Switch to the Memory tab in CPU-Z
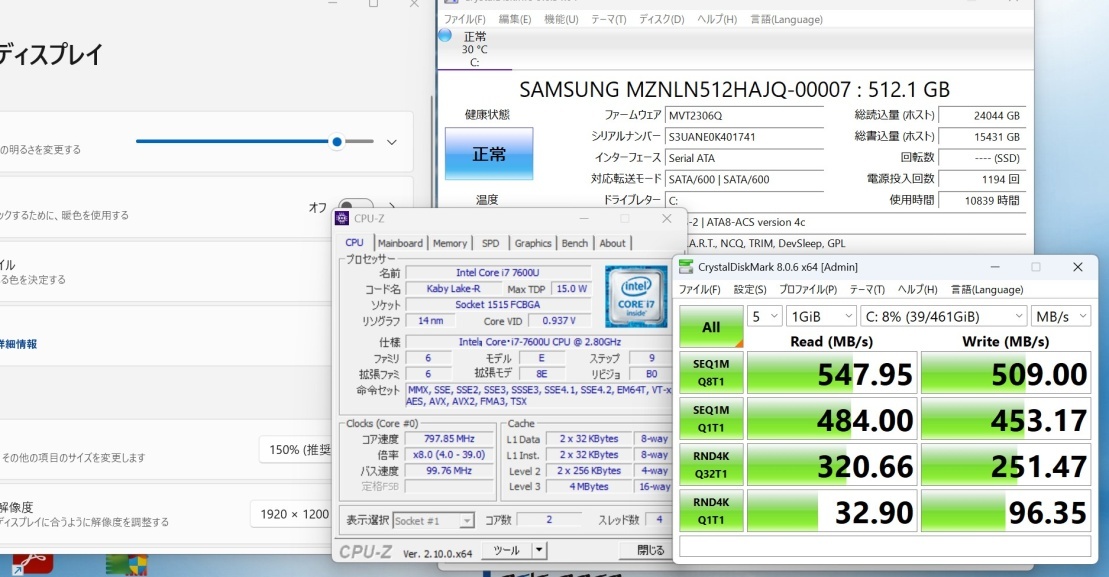The width and height of the screenshot is (1109, 577). [x=450, y=243]
